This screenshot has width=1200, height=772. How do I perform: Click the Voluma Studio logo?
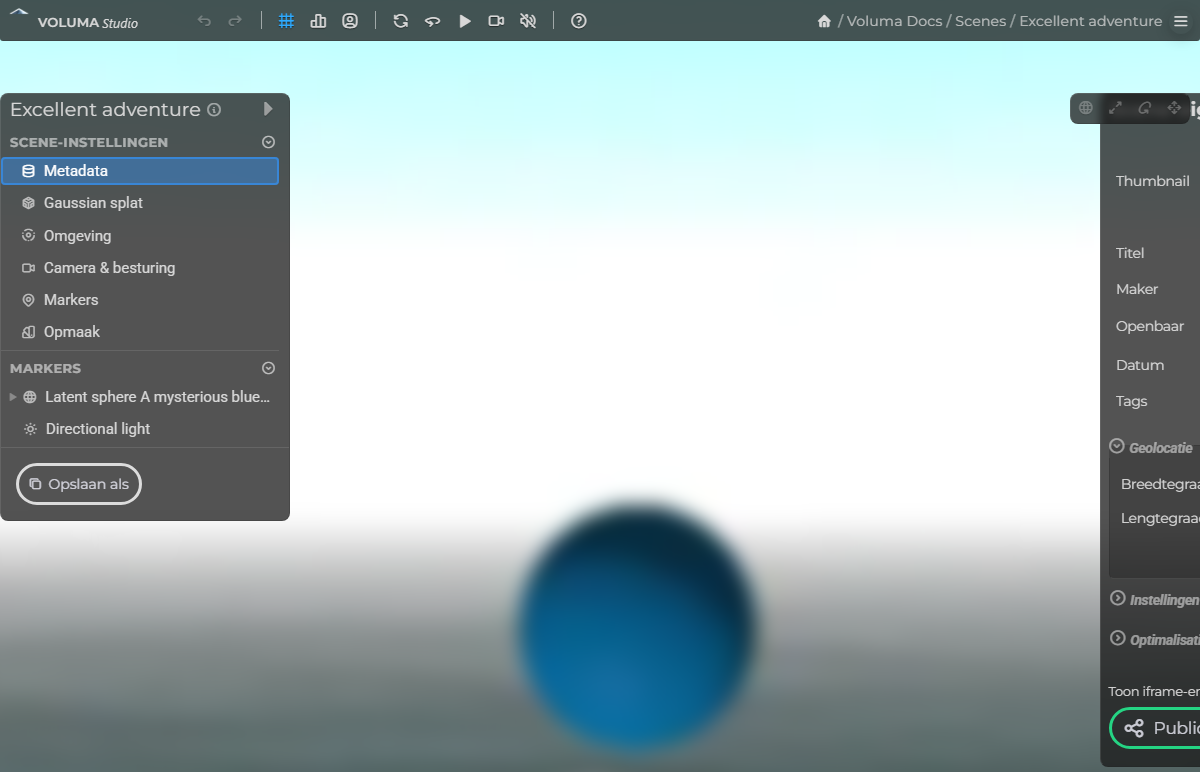tap(73, 21)
